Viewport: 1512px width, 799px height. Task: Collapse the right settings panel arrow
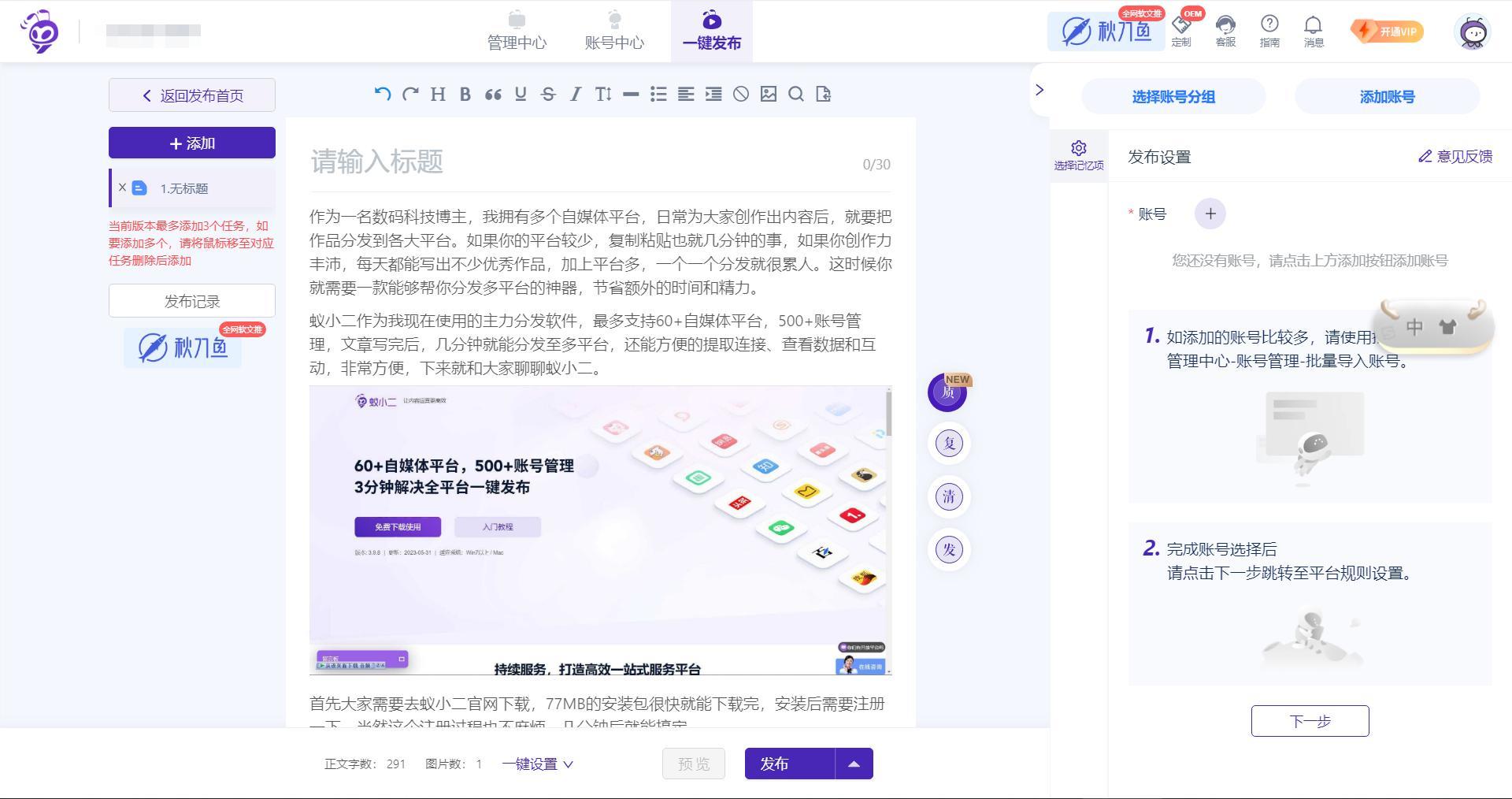pyautogui.click(x=1039, y=90)
